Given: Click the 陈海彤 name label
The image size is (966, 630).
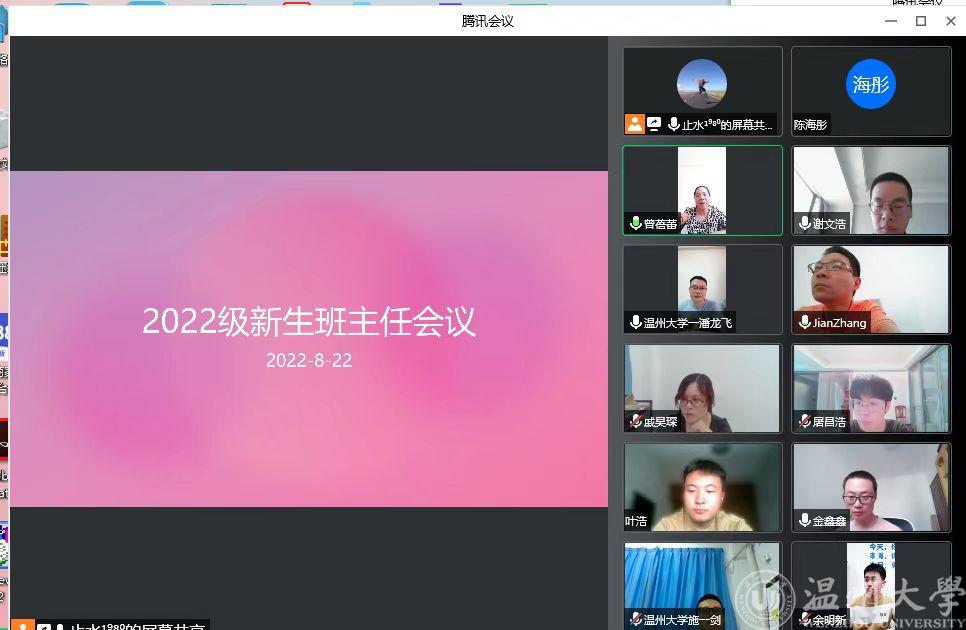Looking at the screenshot, I should tap(811, 125).
